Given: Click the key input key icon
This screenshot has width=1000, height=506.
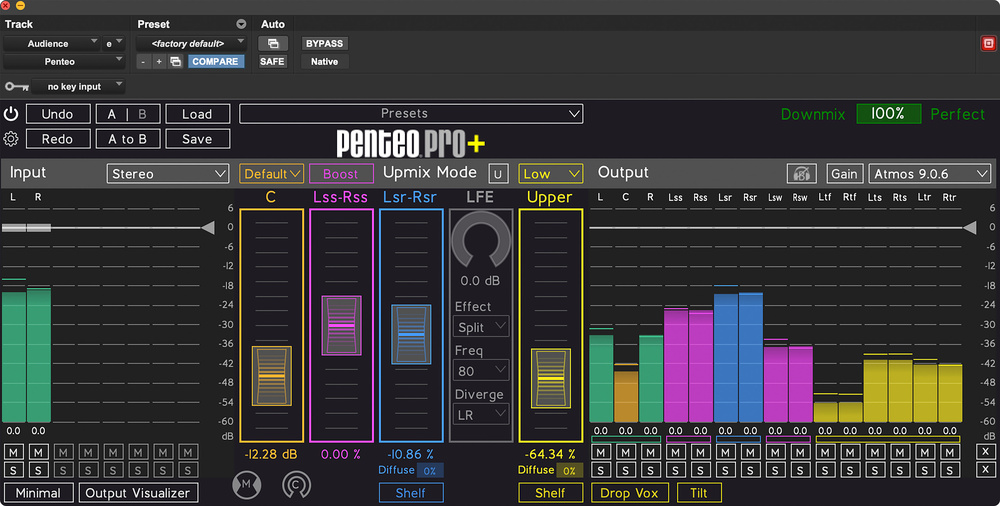Looking at the screenshot, I should pos(17,86).
